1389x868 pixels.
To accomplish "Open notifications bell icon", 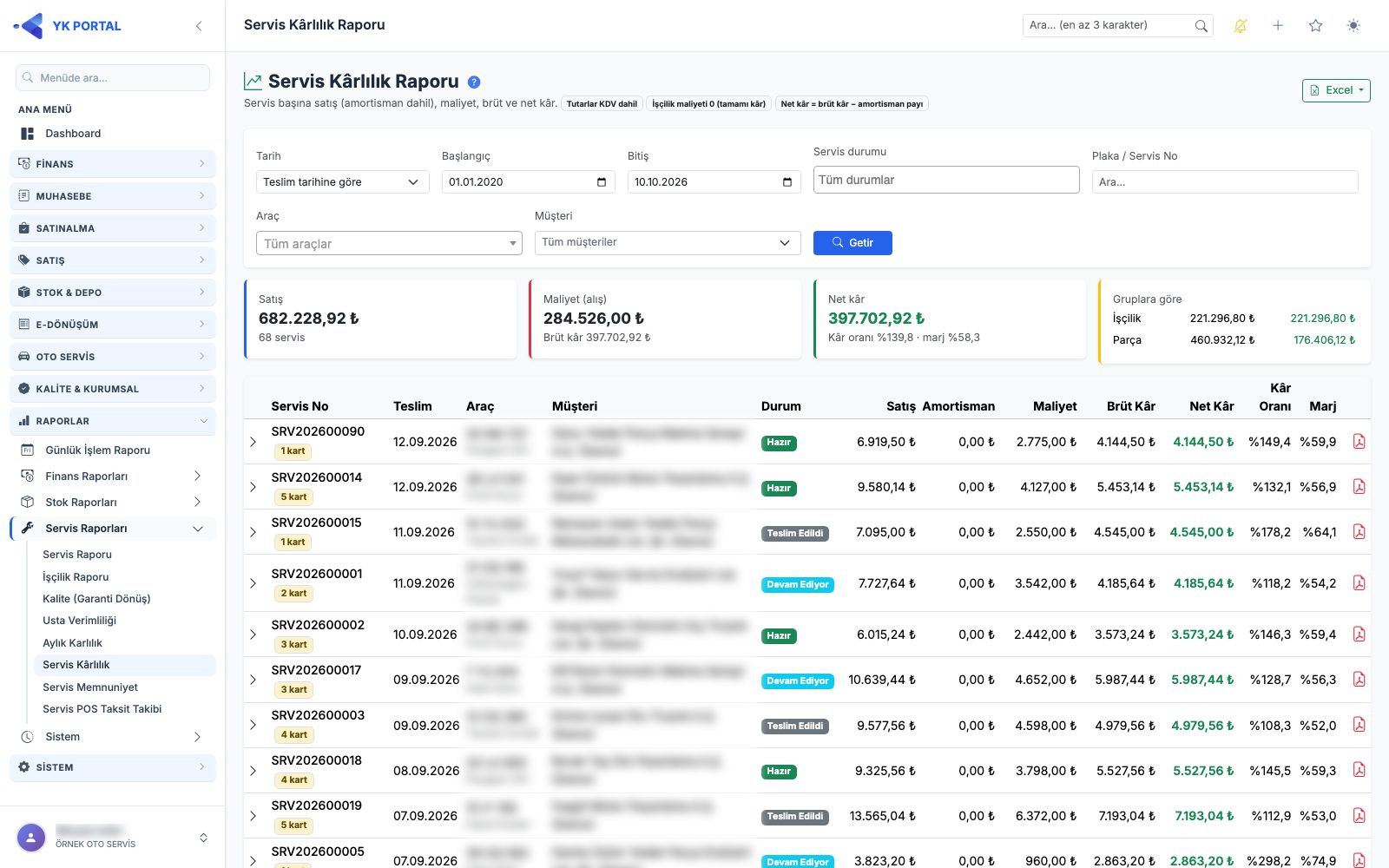I will [x=1241, y=26].
